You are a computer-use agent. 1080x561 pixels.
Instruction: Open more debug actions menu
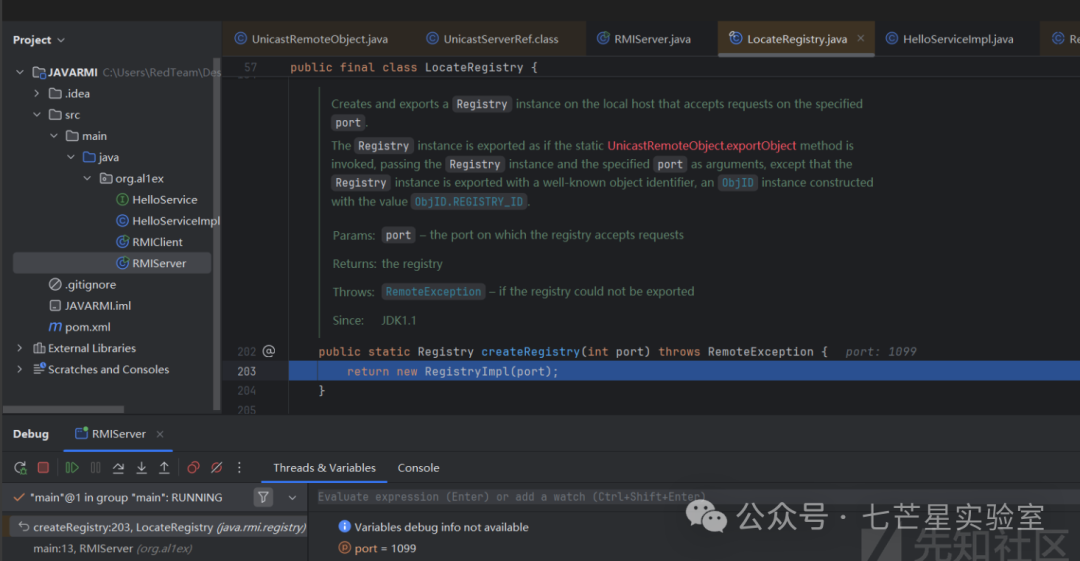coord(239,467)
